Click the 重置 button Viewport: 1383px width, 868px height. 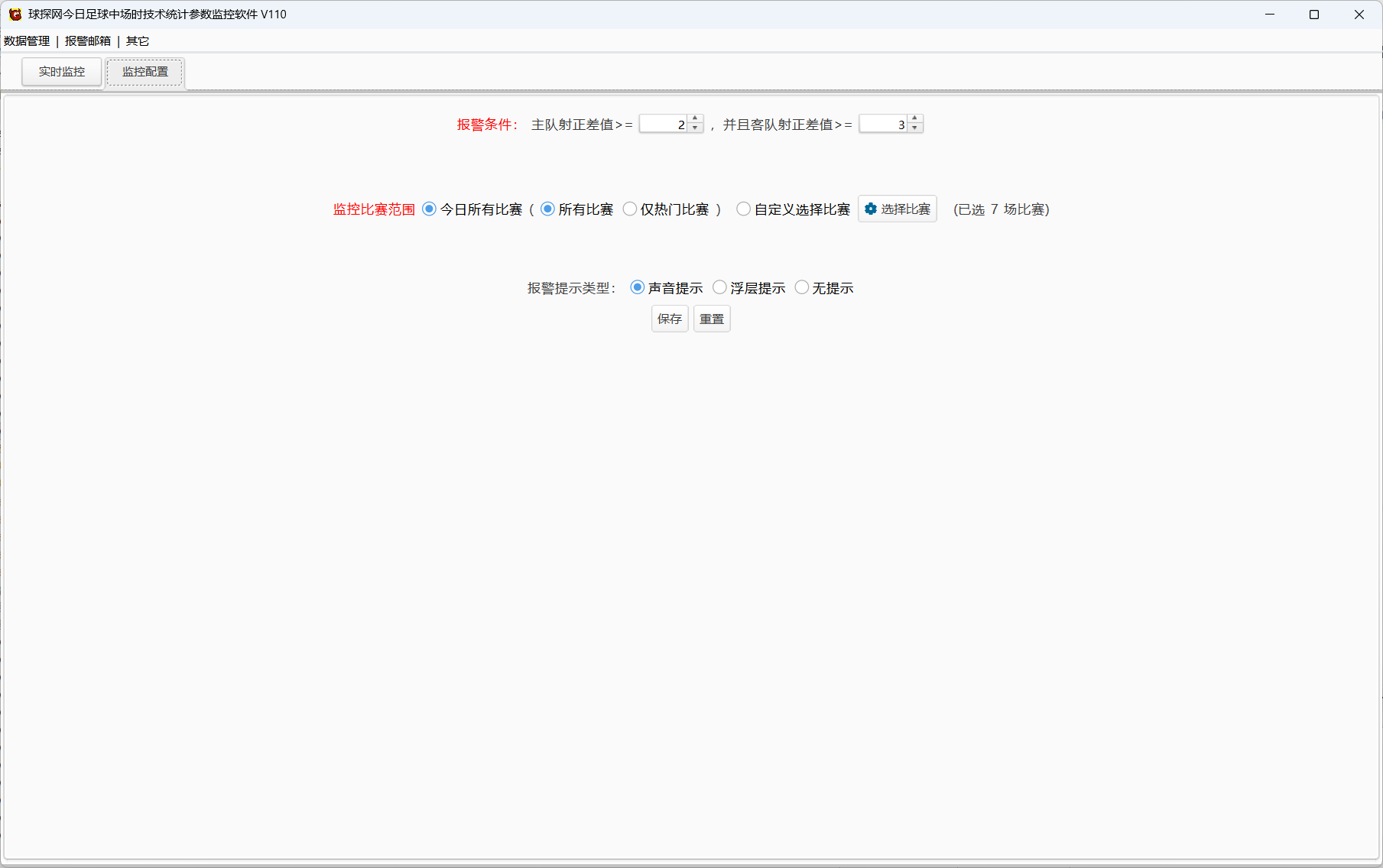tap(712, 319)
